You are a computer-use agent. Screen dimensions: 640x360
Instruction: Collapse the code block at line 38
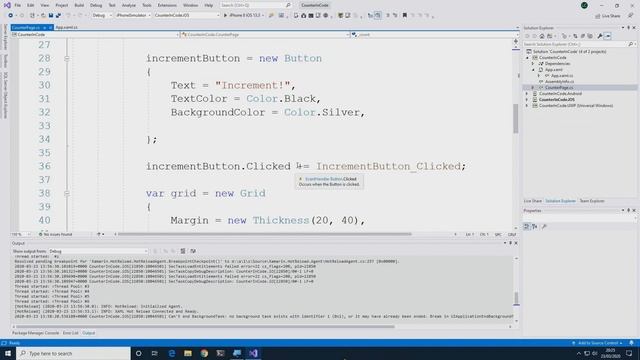click(67, 193)
